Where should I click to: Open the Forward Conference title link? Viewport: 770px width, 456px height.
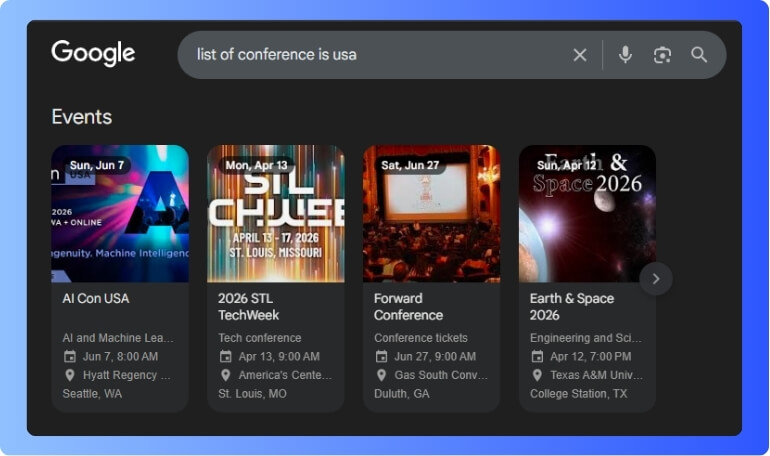point(409,307)
